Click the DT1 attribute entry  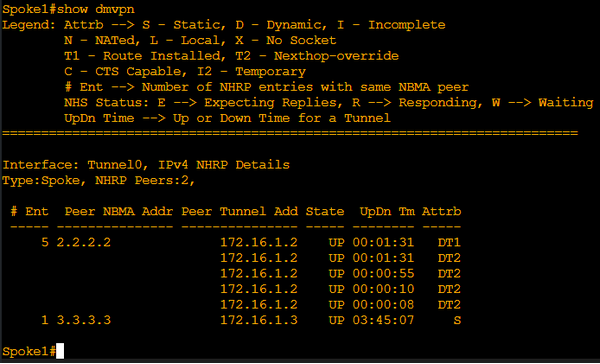click(449, 242)
